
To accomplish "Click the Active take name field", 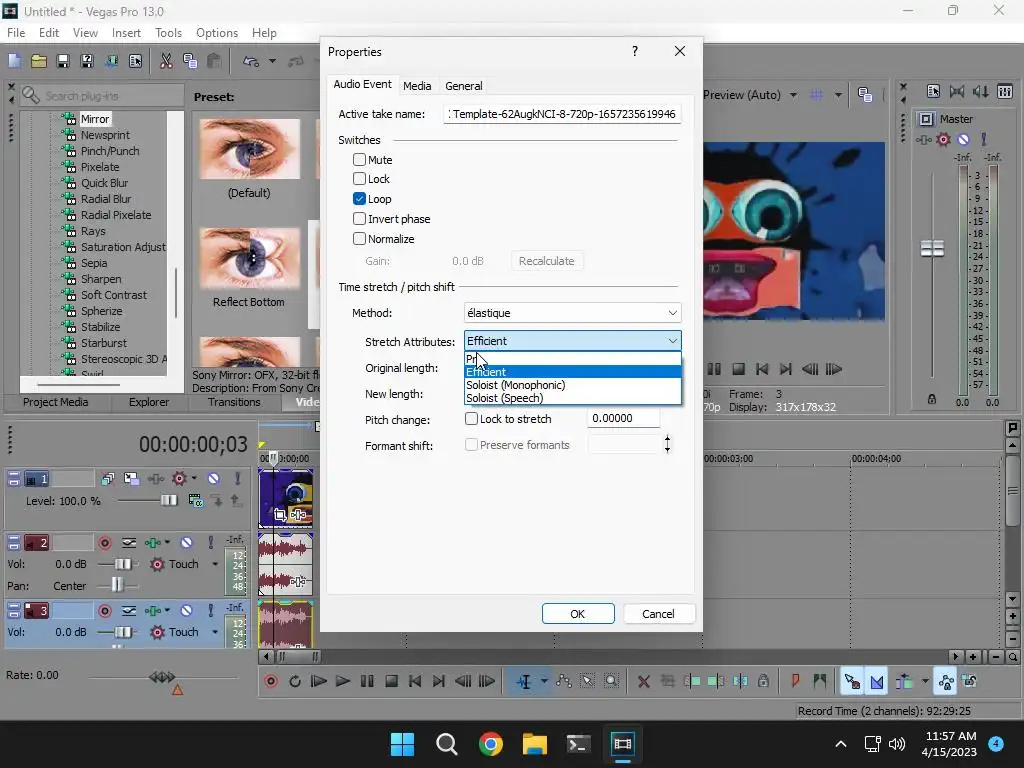I will pos(562,114).
